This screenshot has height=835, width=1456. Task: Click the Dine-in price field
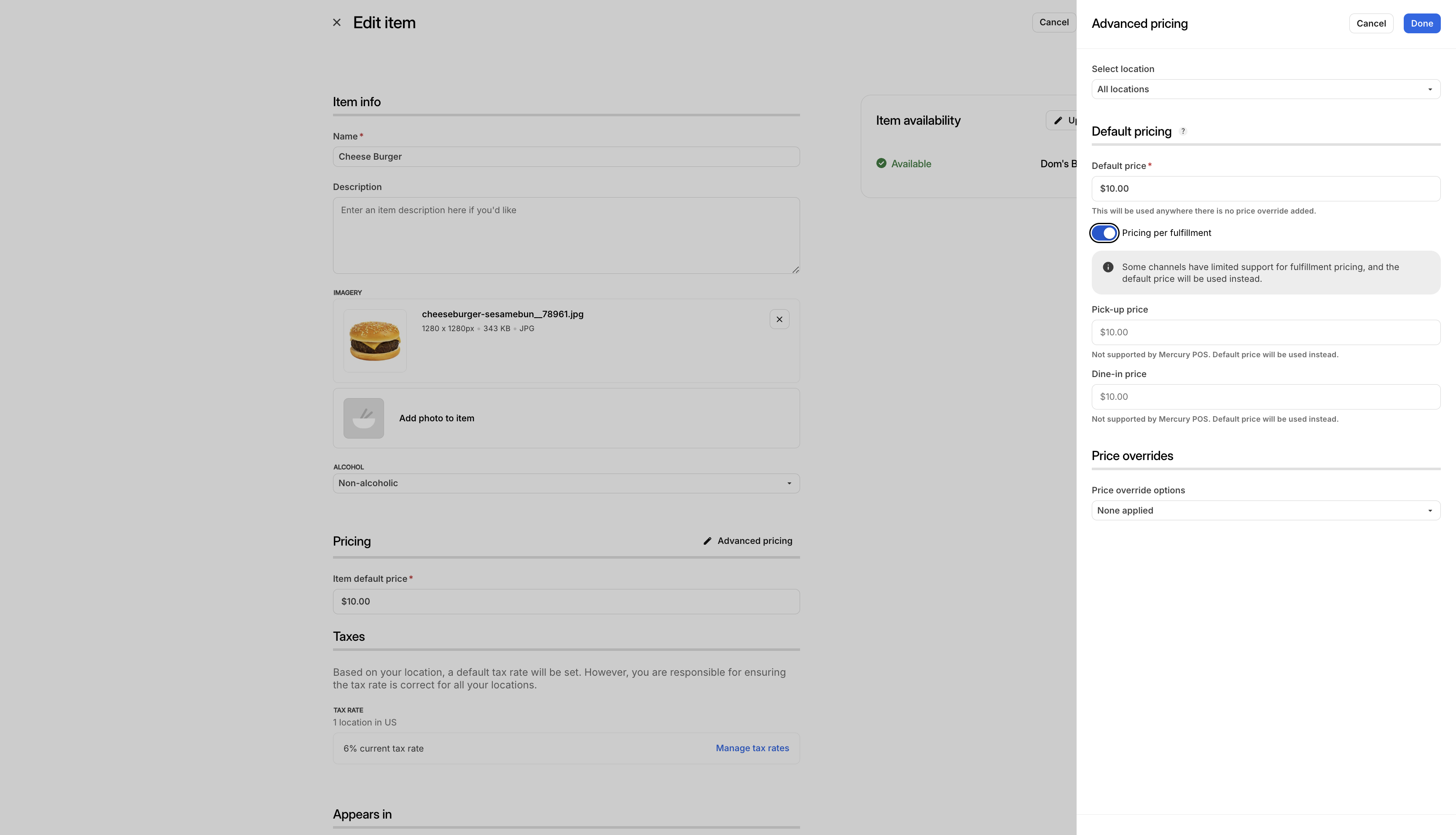click(x=1265, y=397)
